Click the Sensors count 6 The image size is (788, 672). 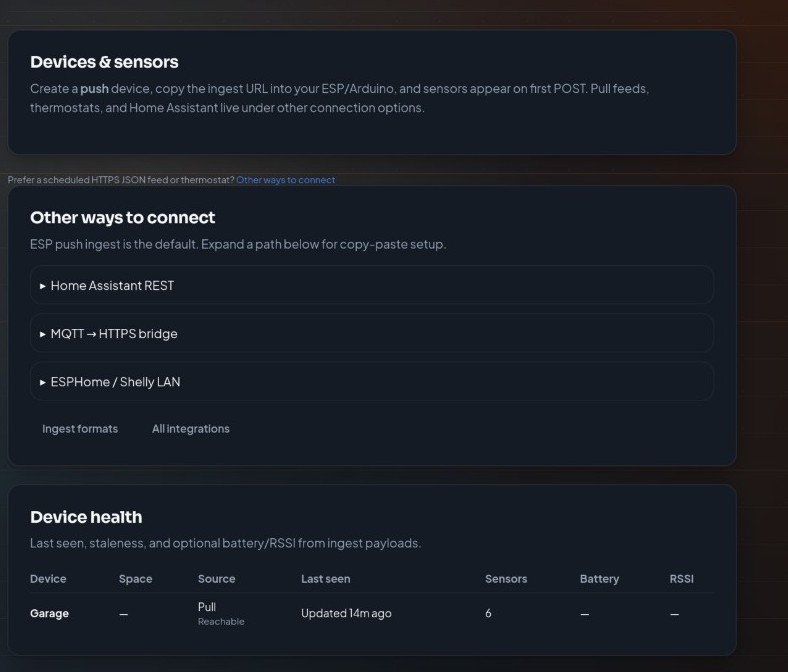[488, 613]
